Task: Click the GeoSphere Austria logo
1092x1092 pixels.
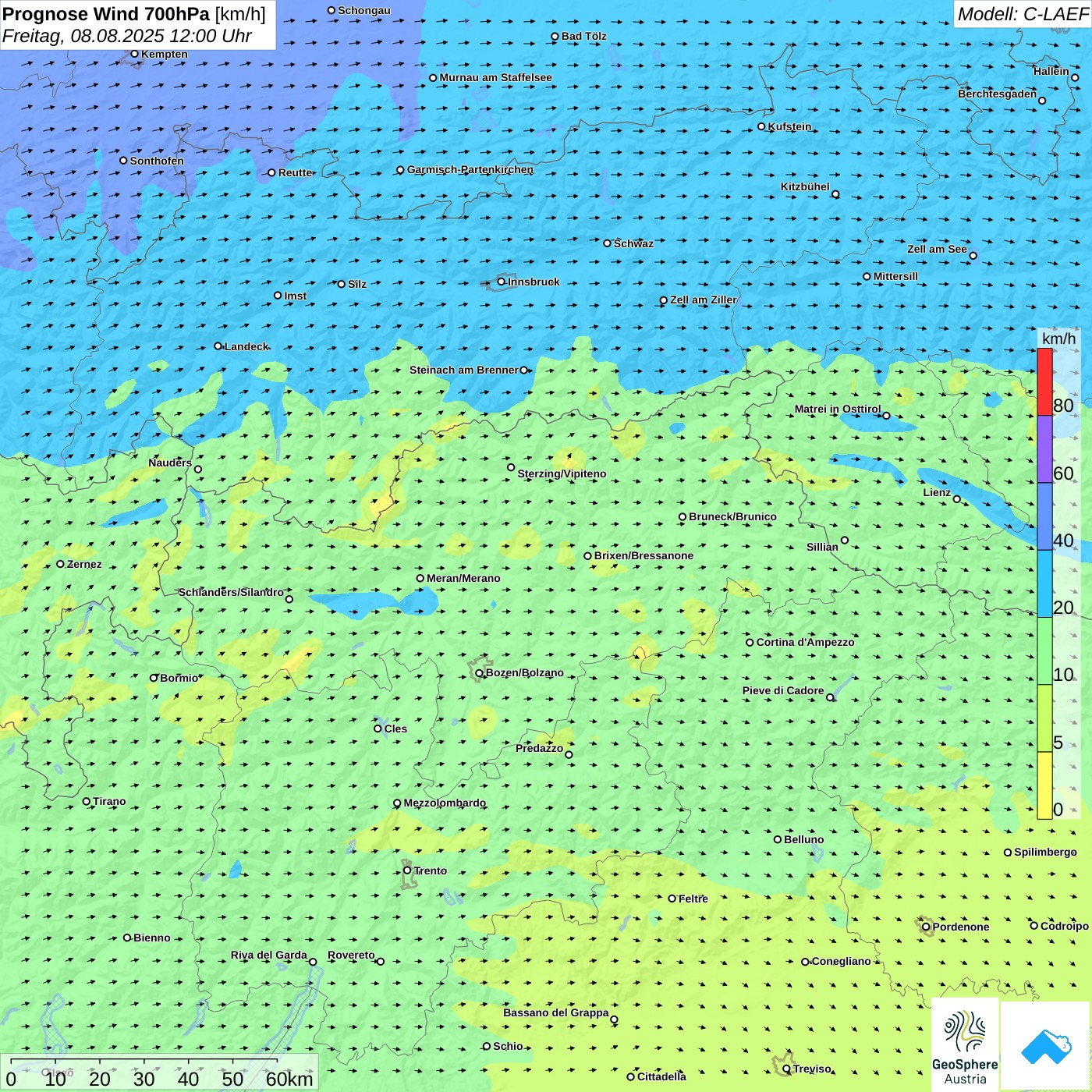Action: coord(965,1045)
